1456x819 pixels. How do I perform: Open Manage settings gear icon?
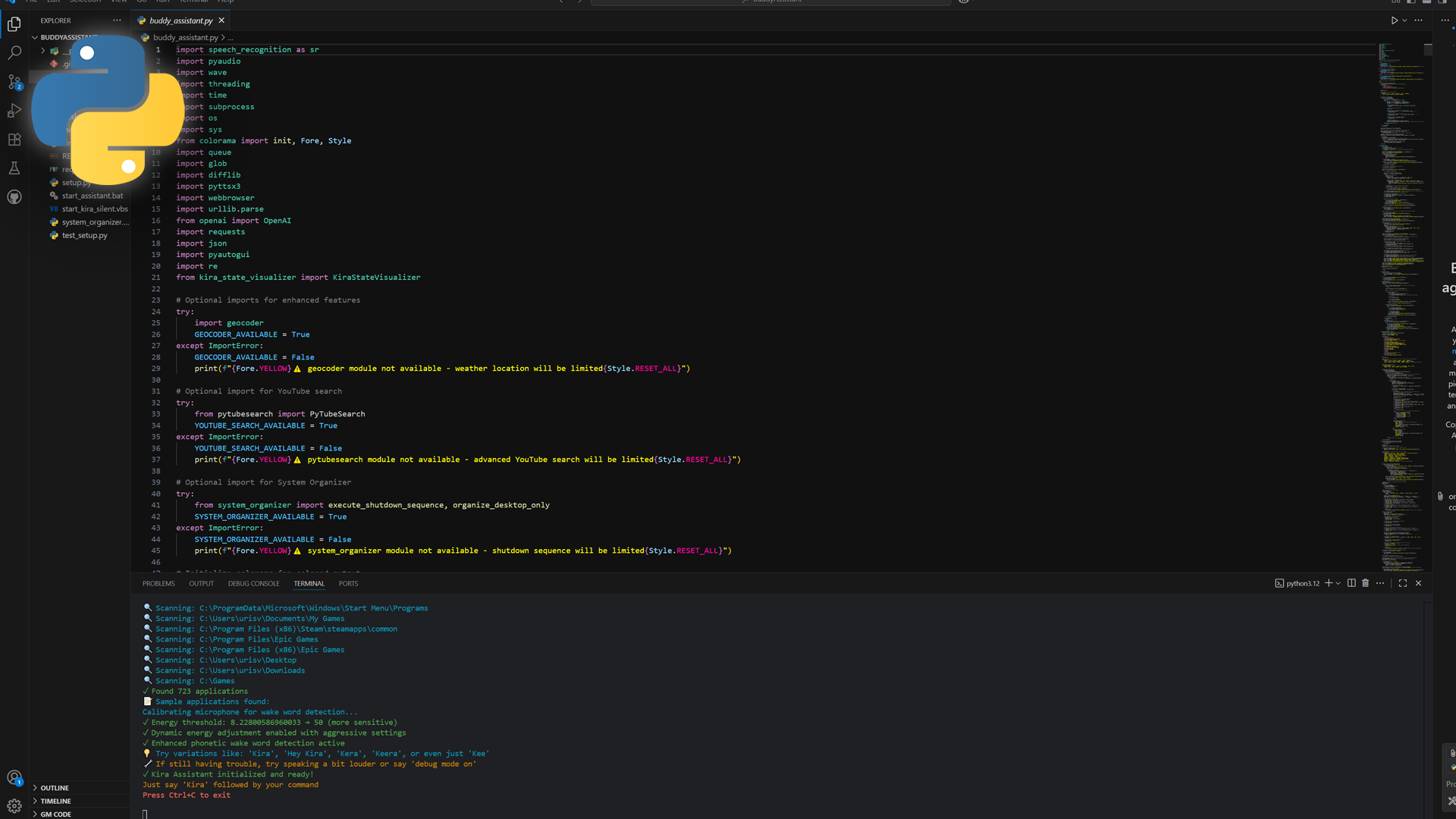14,805
